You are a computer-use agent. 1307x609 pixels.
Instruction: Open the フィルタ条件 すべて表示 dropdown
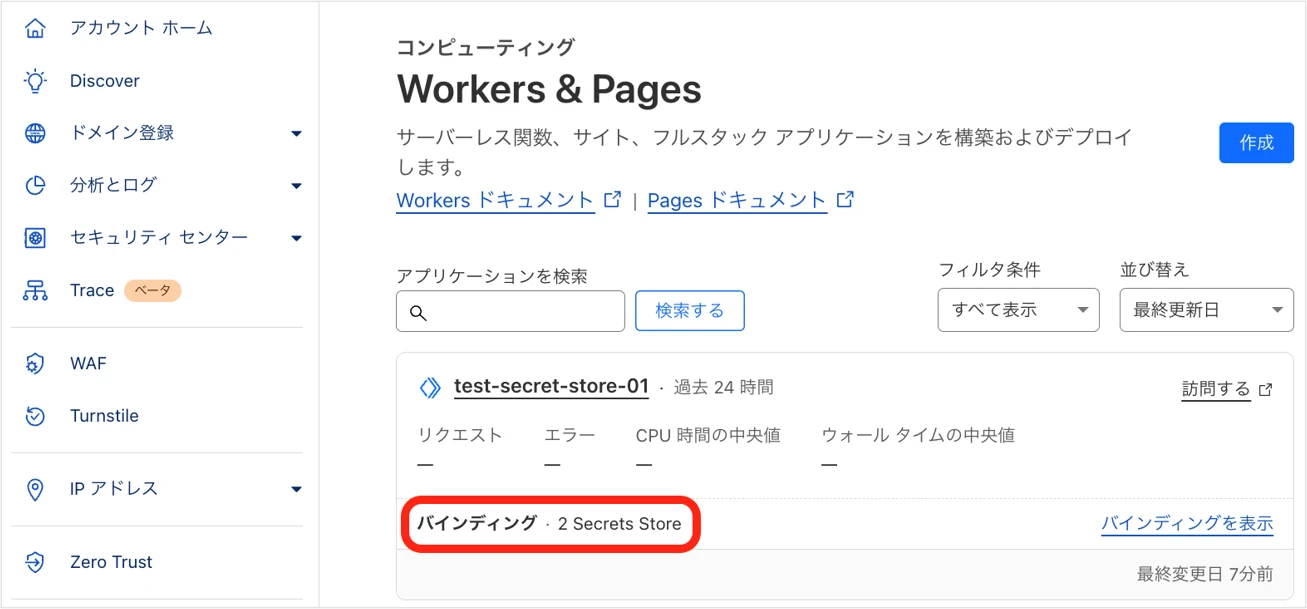point(1018,310)
